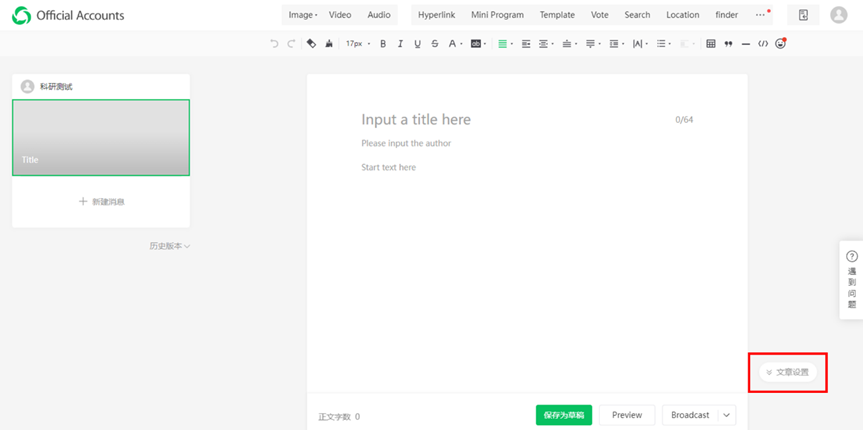Open the font color picker
Viewport: 863px width, 430px height.
pyautogui.click(x=454, y=44)
